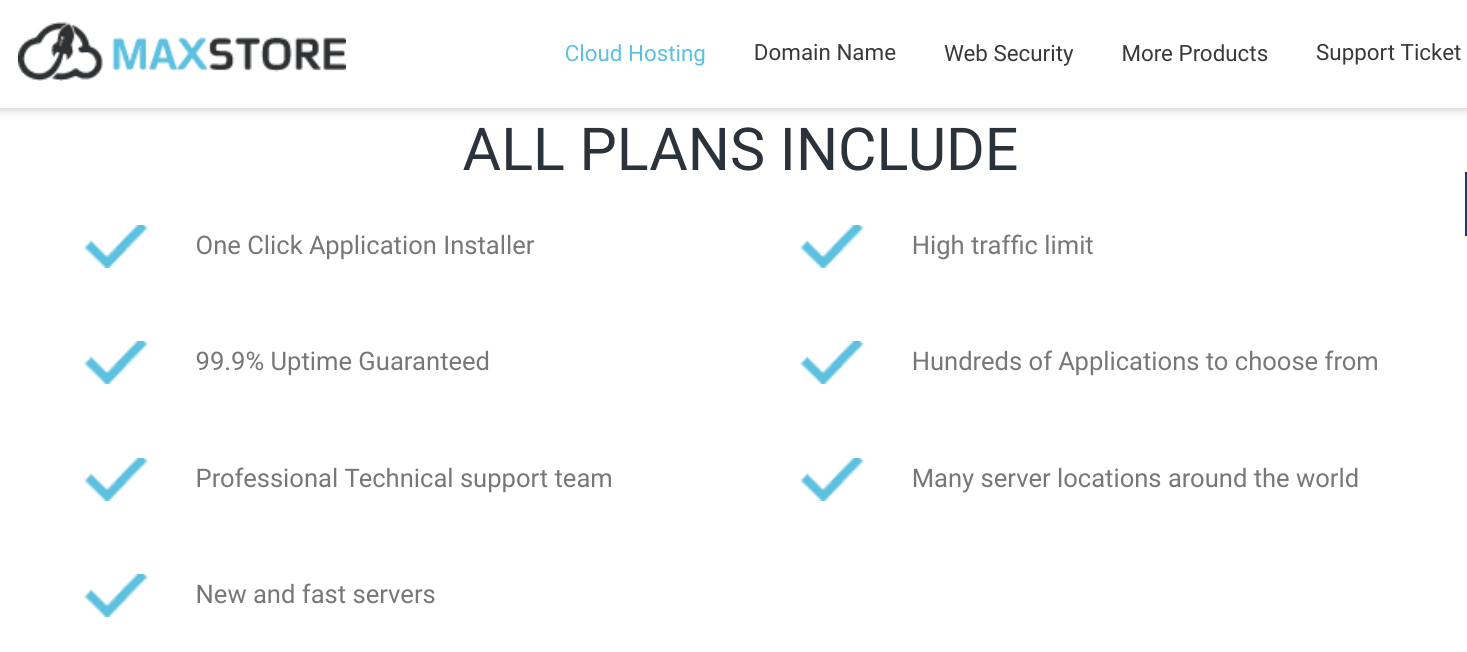
Task: Click the checkmark beside High traffic limit
Action: [x=832, y=246]
